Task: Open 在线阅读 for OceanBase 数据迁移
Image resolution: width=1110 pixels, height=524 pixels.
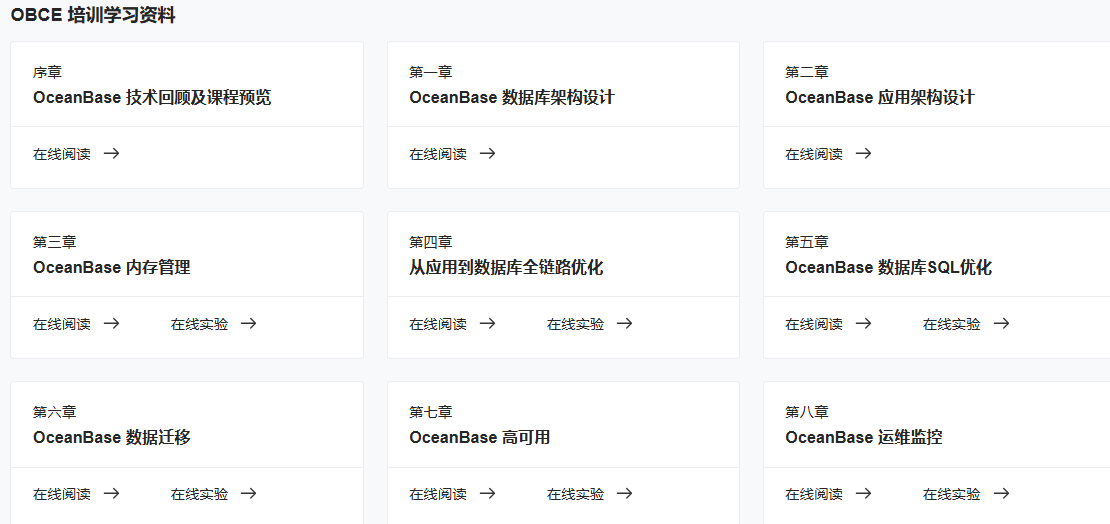Action: (62, 494)
